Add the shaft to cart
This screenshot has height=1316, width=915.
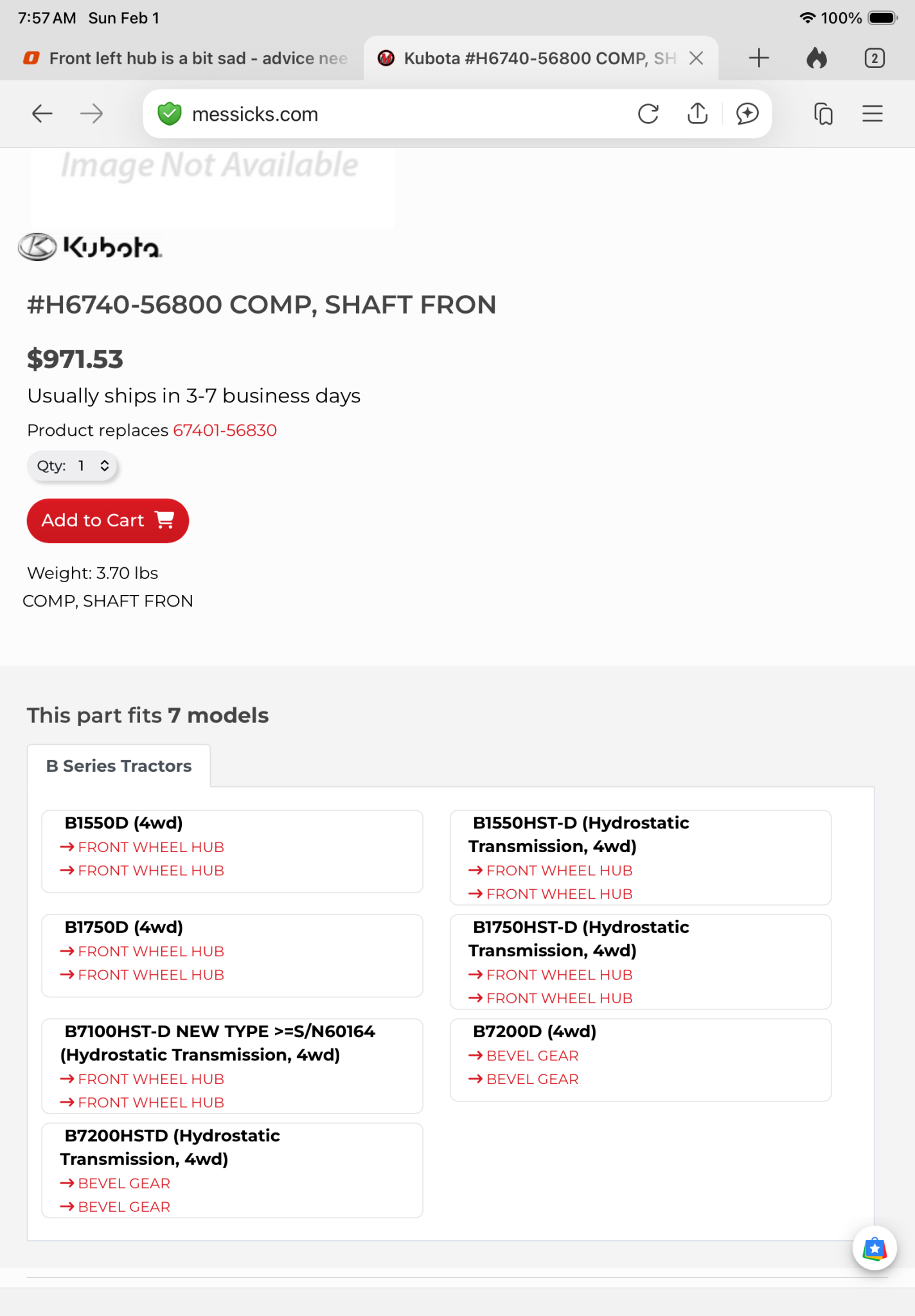(107, 520)
